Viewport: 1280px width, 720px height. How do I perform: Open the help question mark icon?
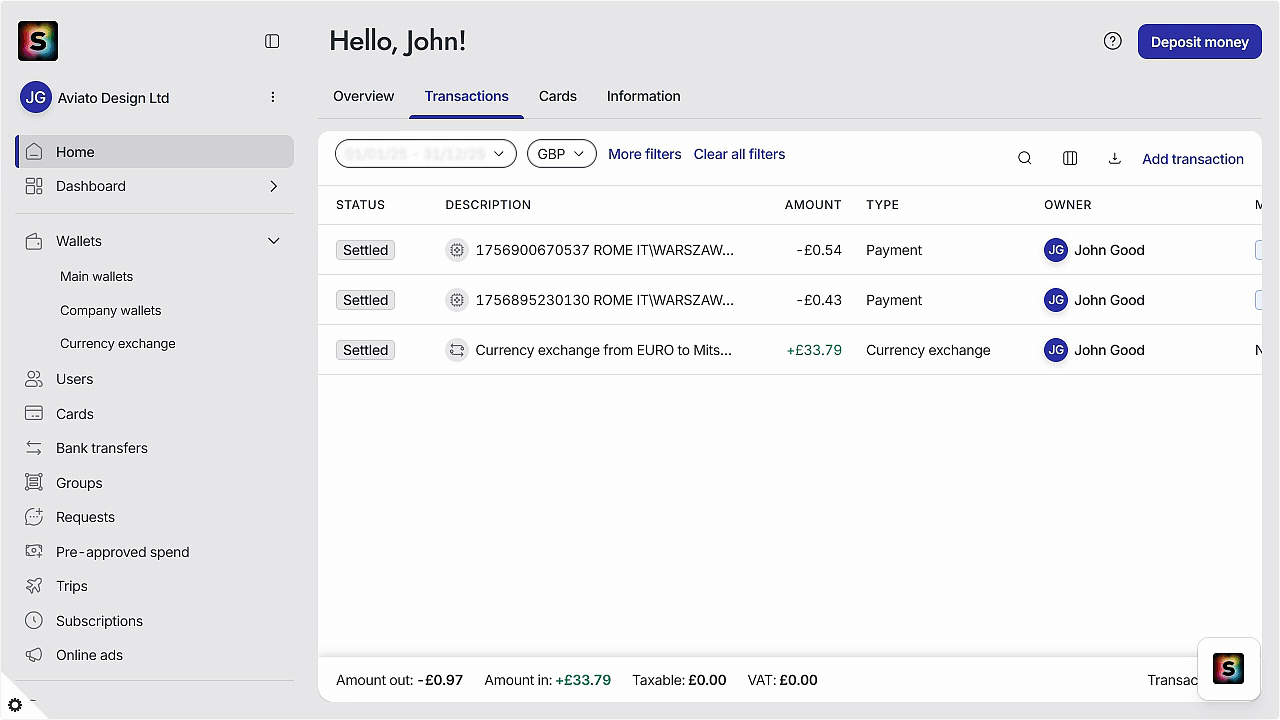1112,41
